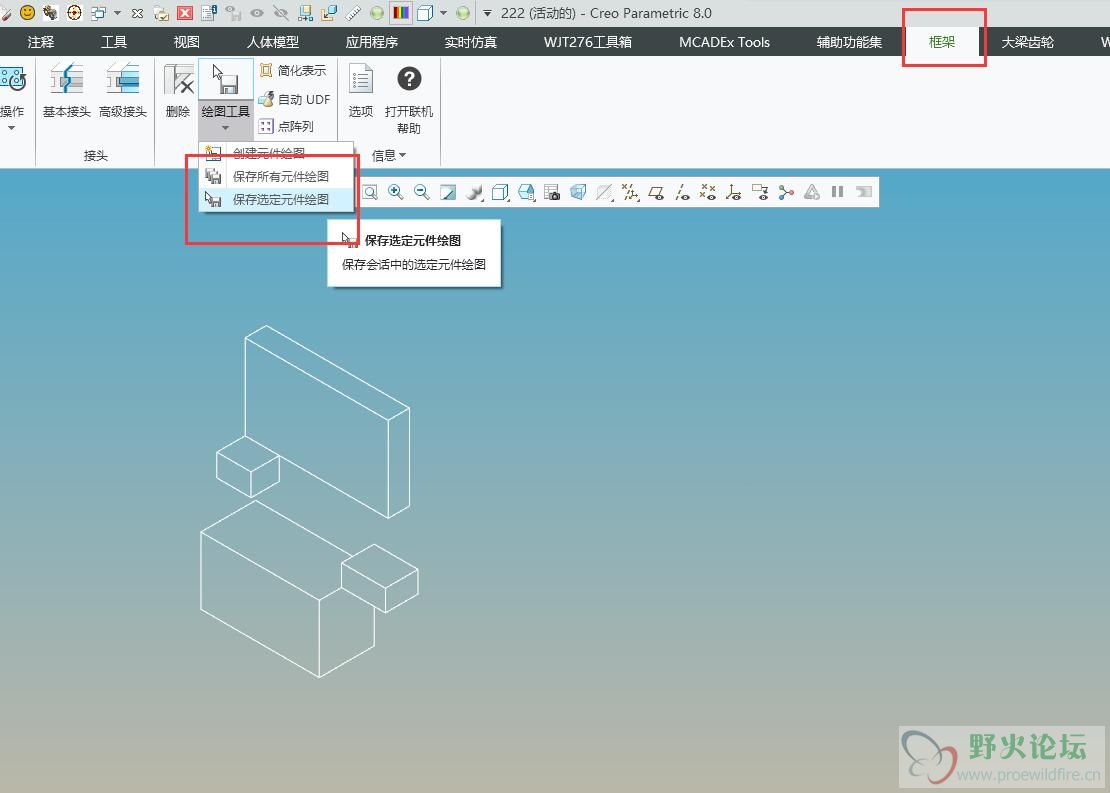The image size is (1110, 793).
Task: Click the 点阵列 command
Action: 287,126
